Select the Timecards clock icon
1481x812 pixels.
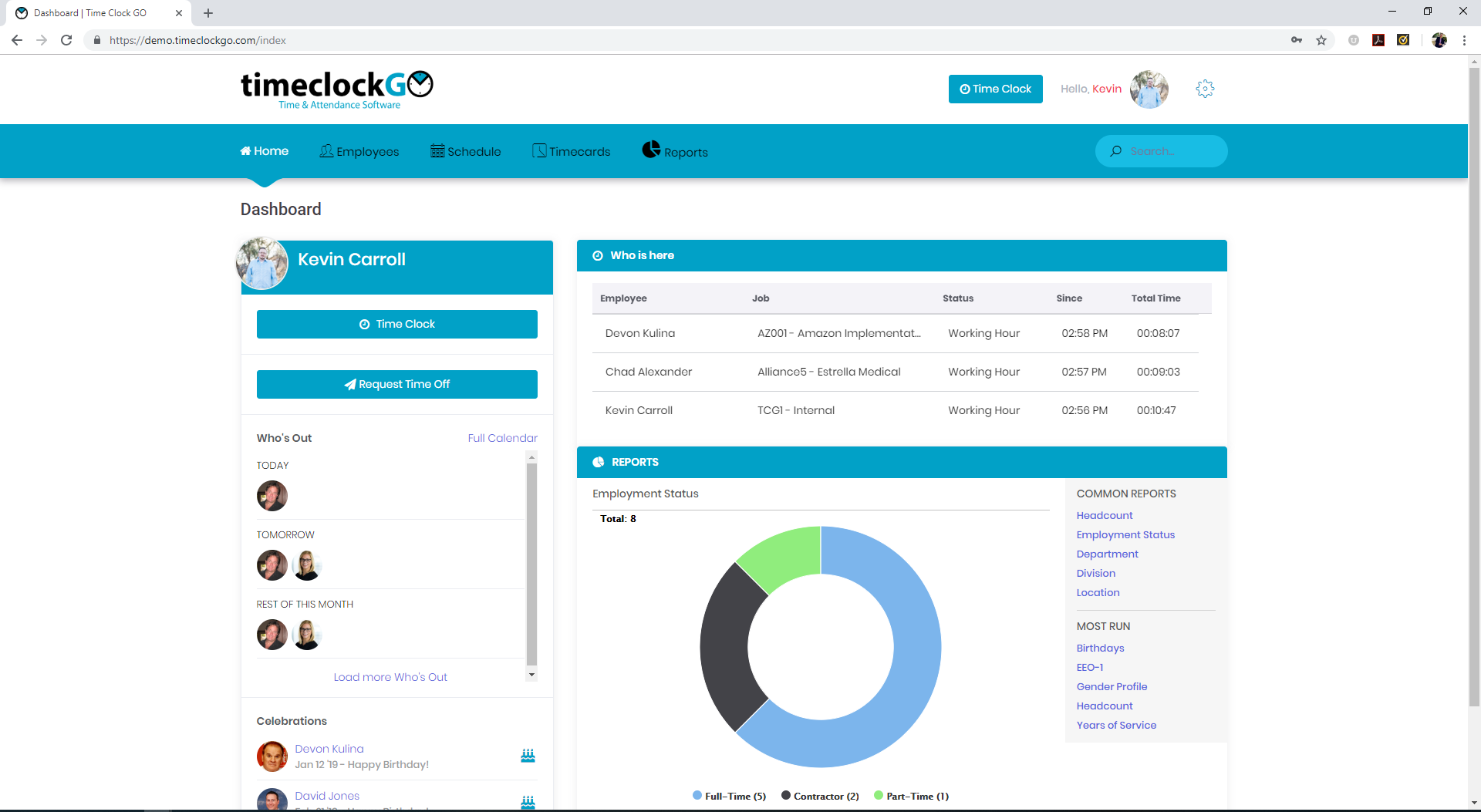[538, 150]
